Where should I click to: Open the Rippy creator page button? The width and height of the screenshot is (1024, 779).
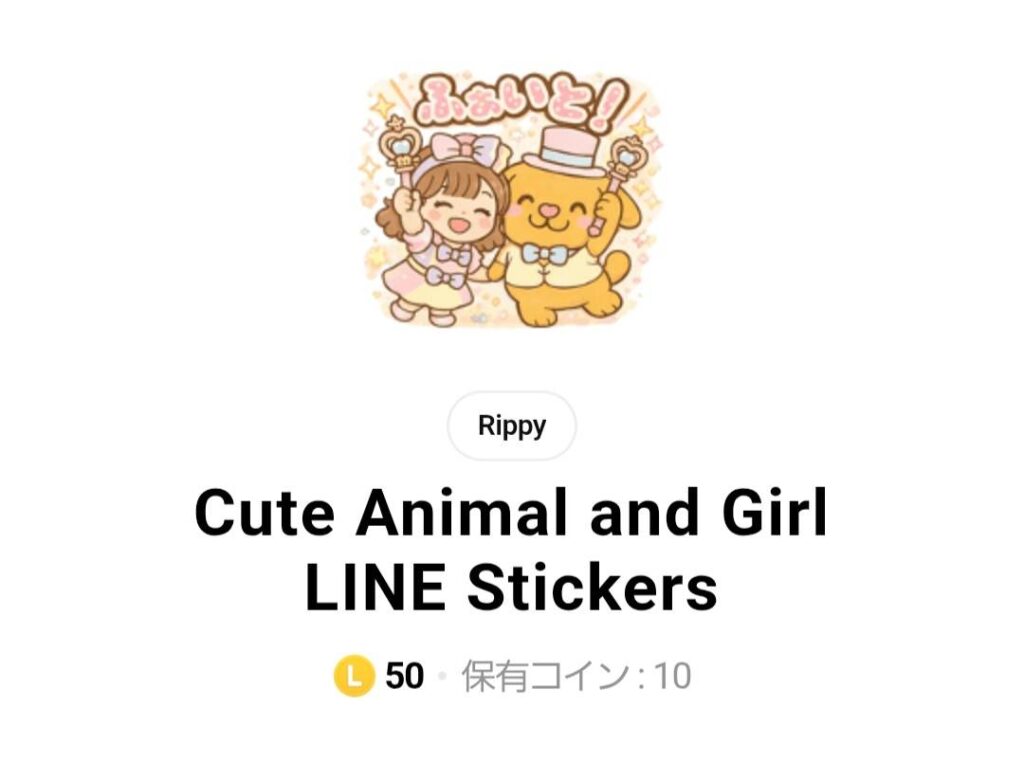click(x=511, y=426)
